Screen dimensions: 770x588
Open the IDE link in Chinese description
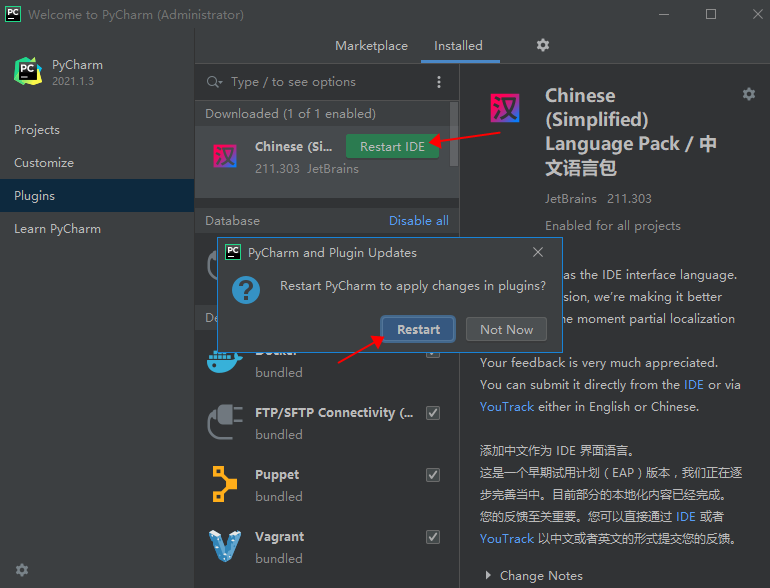[x=686, y=517]
